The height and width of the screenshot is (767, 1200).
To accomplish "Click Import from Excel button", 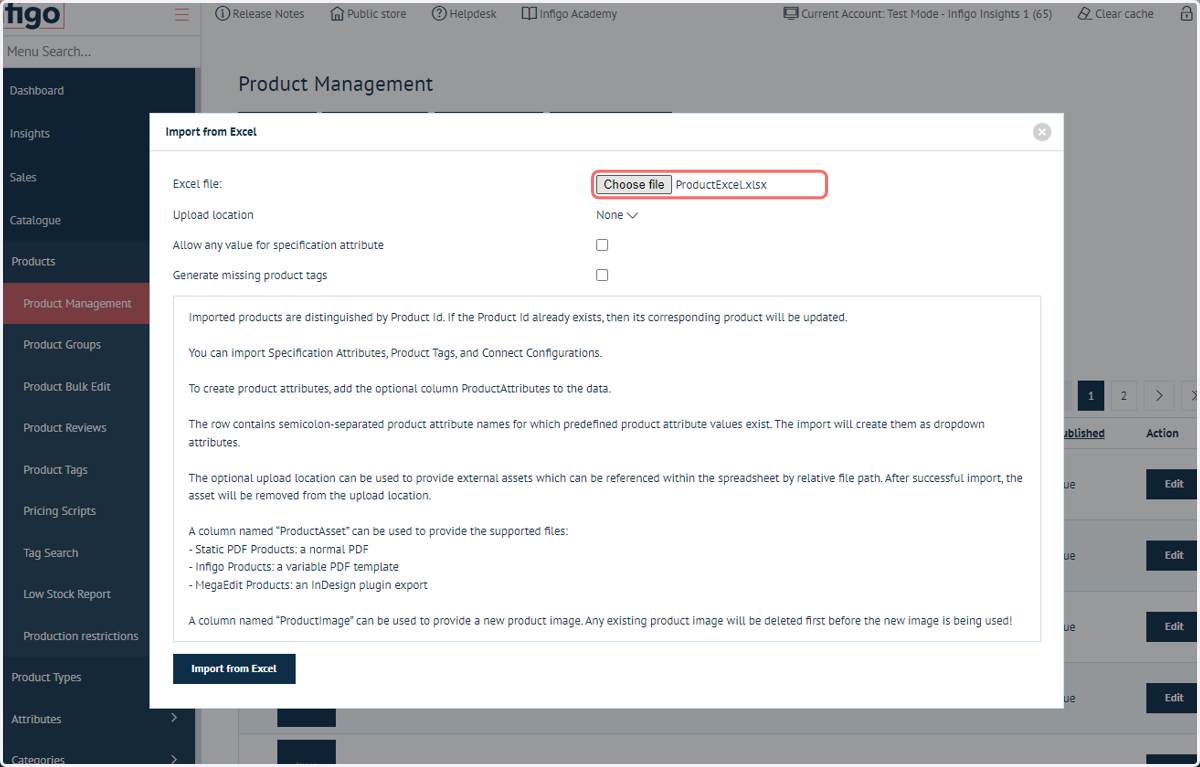I will pyautogui.click(x=234, y=669).
